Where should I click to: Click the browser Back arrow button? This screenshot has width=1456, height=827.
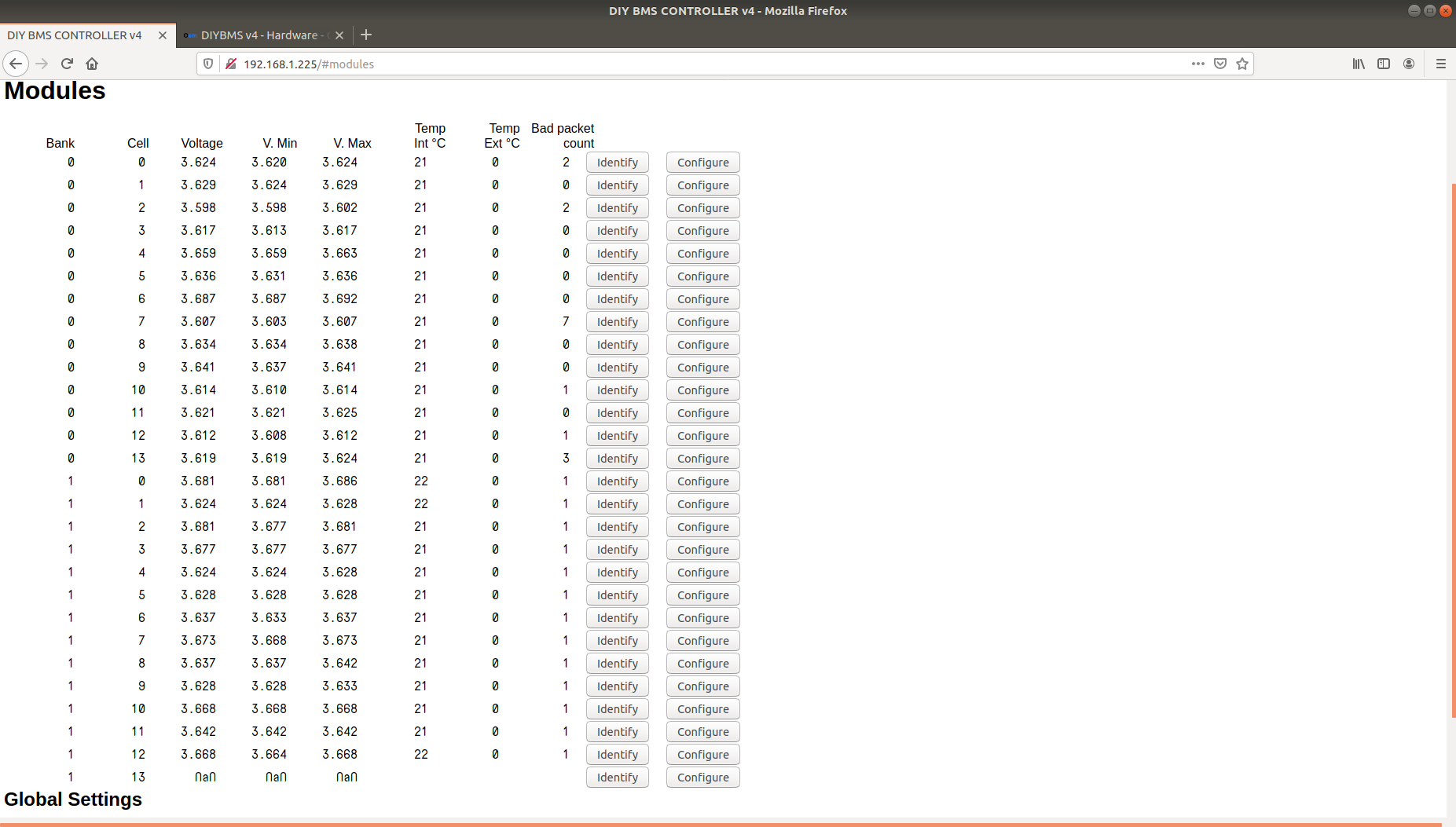[x=16, y=64]
